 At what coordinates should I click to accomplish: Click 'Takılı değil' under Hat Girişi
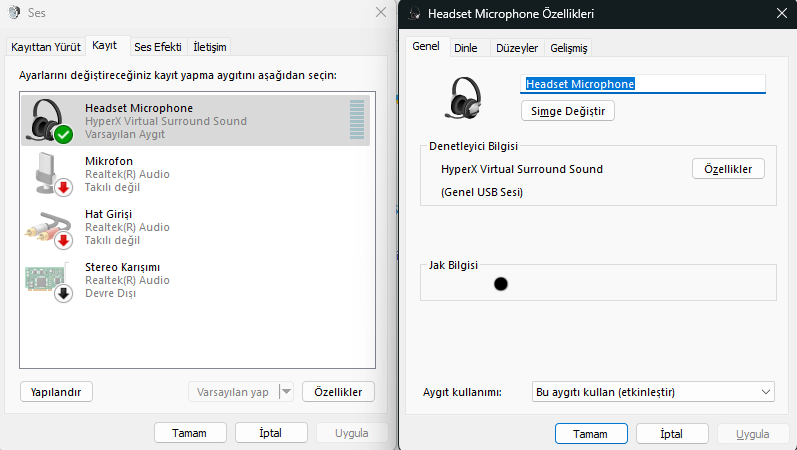tap(112, 240)
